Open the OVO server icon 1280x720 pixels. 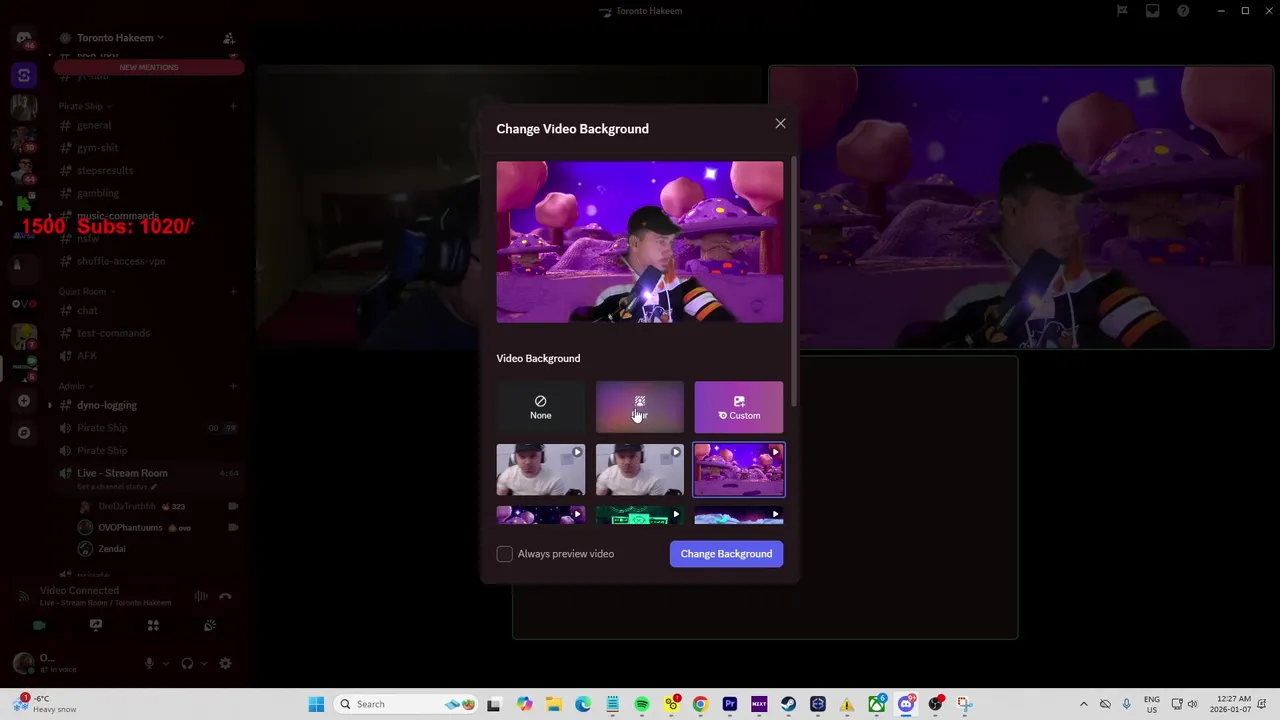click(24, 303)
